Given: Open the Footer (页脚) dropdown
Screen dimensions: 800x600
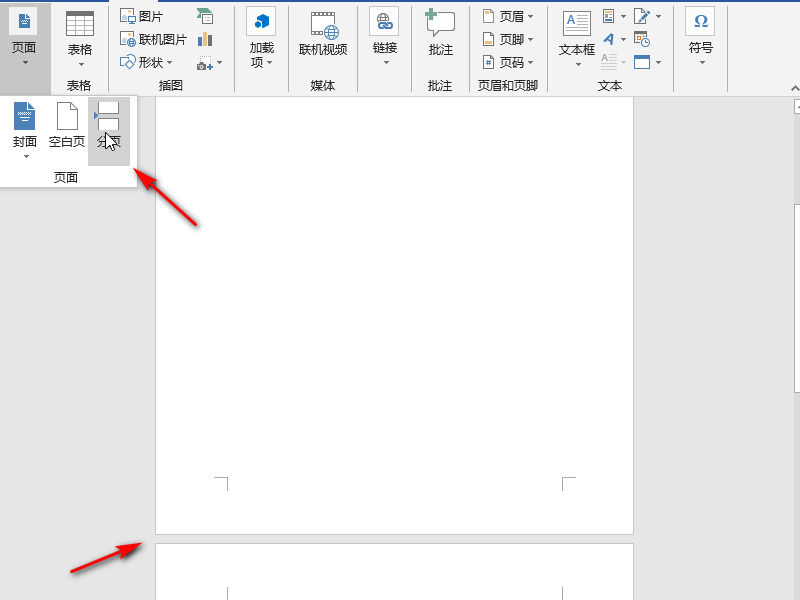Looking at the screenshot, I should pos(508,39).
